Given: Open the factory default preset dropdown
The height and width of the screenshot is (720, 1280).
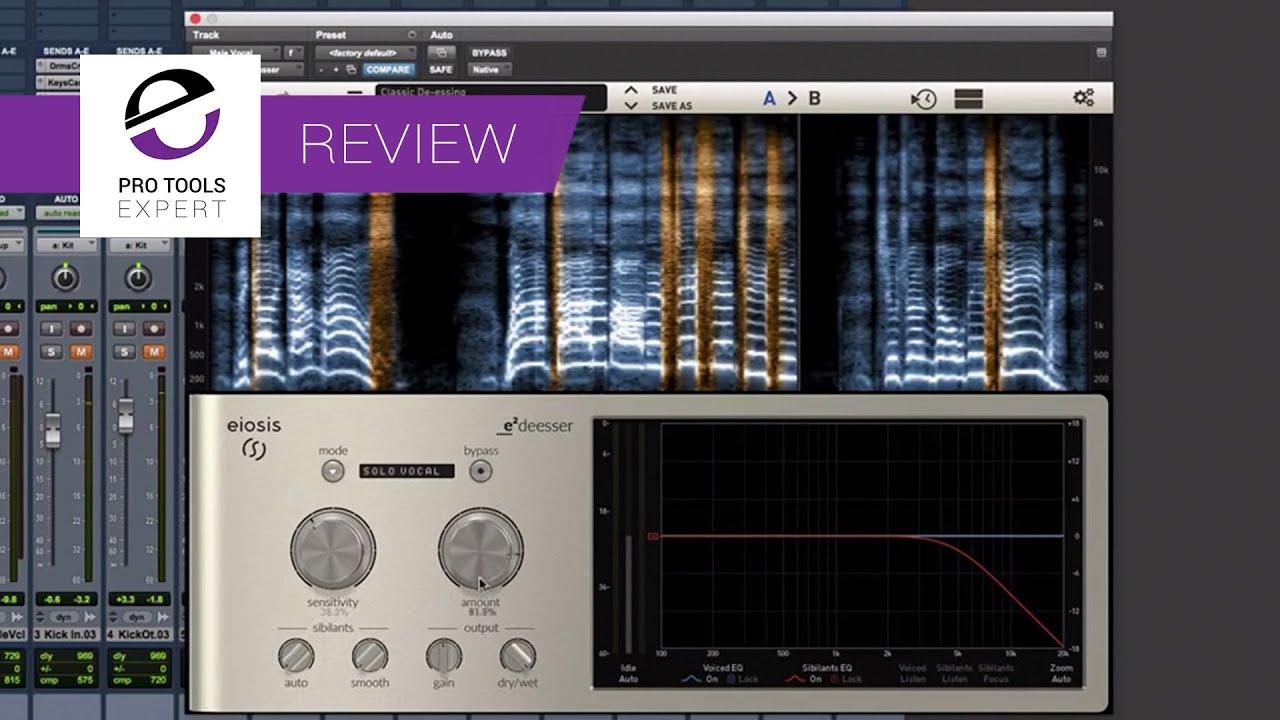Looking at the screenshot, I should point(366,52).
